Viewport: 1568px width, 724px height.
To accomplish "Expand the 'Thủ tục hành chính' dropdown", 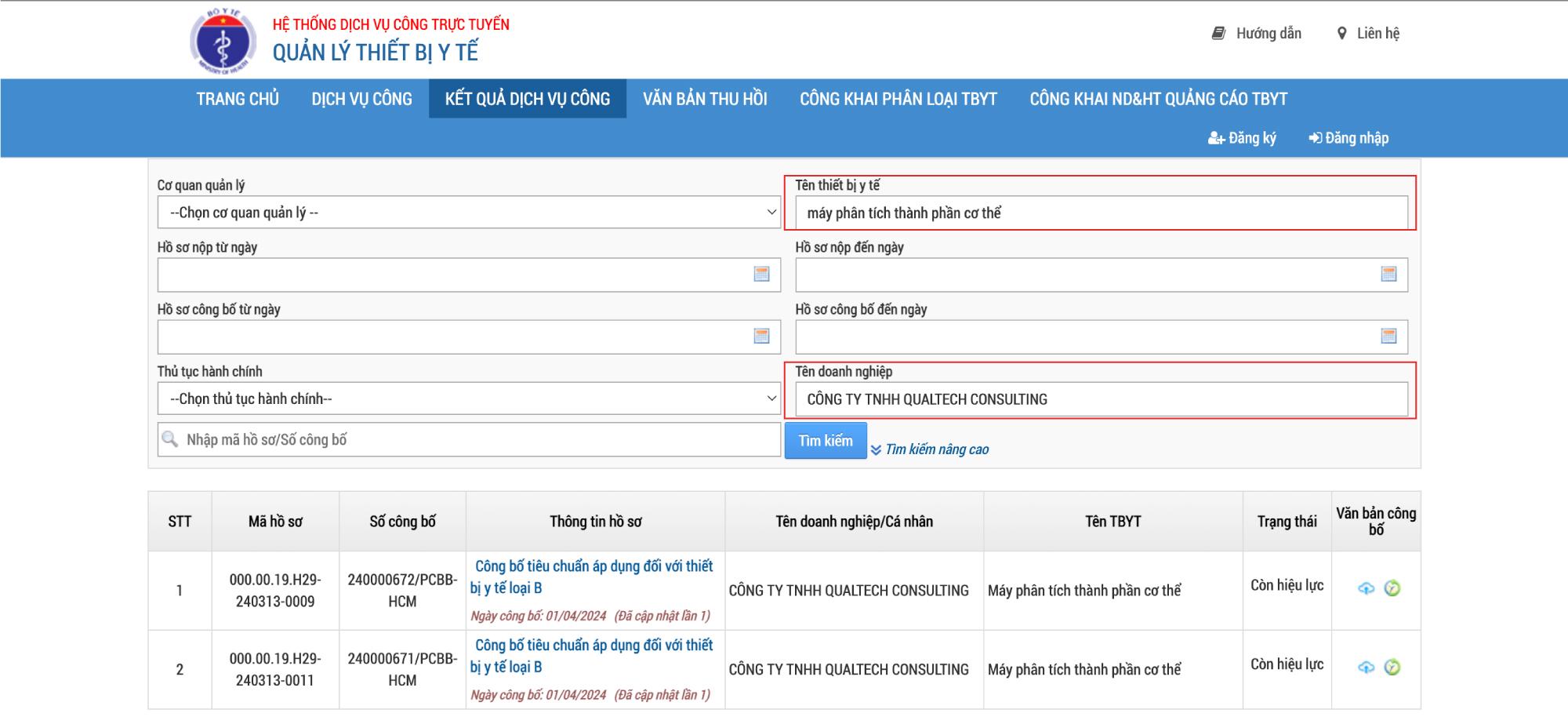I will [x=468, y=399].
